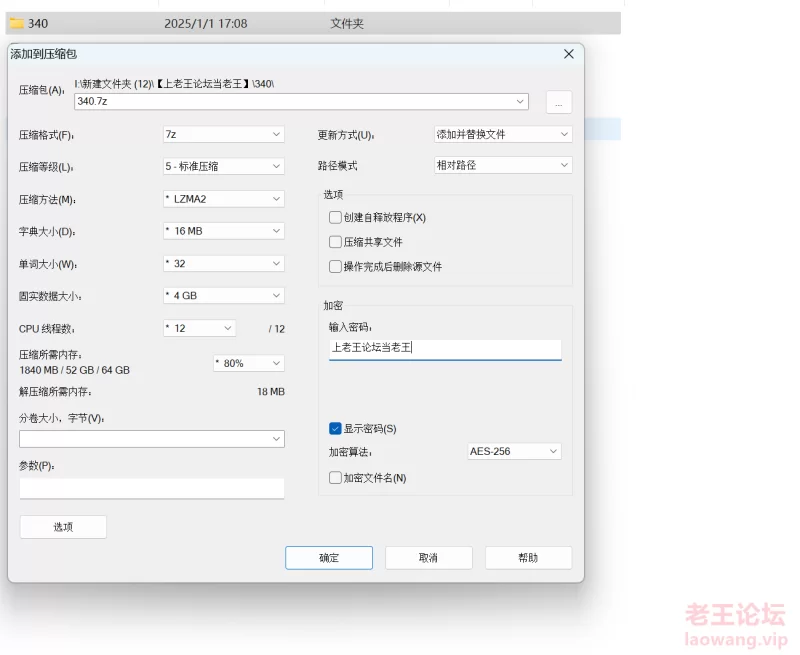Click the 取消 button

point(429,558)
